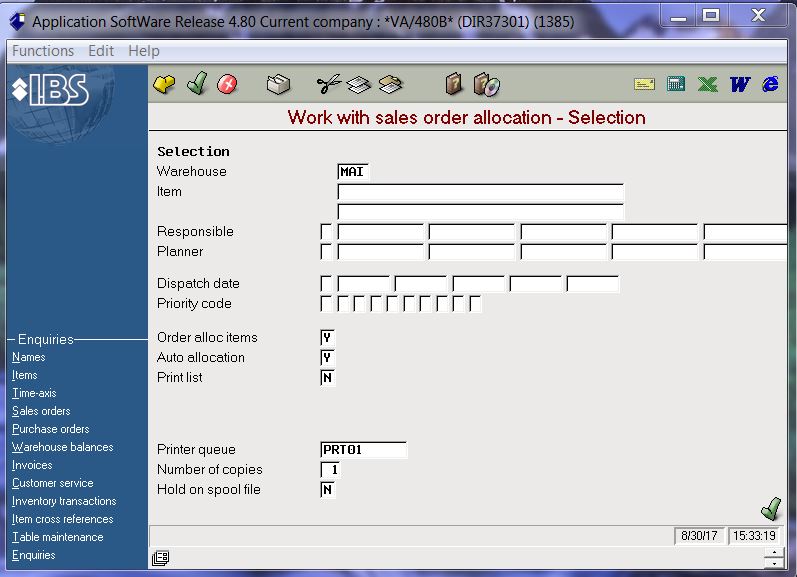The width and height of the screenshot is (797, 577).
Task: Click the 15:33:19 time in status bar
Action: (x=754, y=536)
